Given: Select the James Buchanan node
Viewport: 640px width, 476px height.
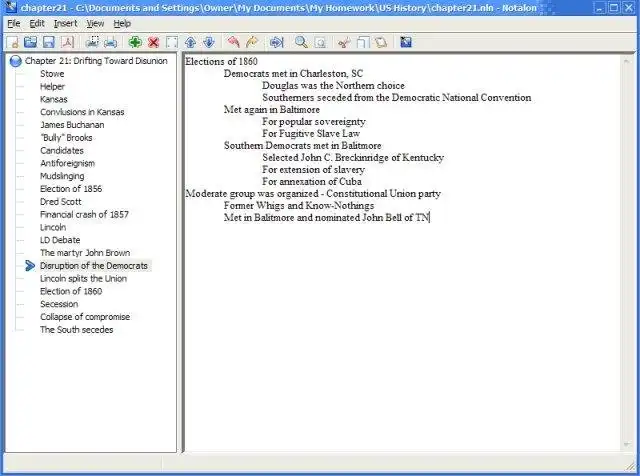Looking at the screenshot, I should coord(72,125).
